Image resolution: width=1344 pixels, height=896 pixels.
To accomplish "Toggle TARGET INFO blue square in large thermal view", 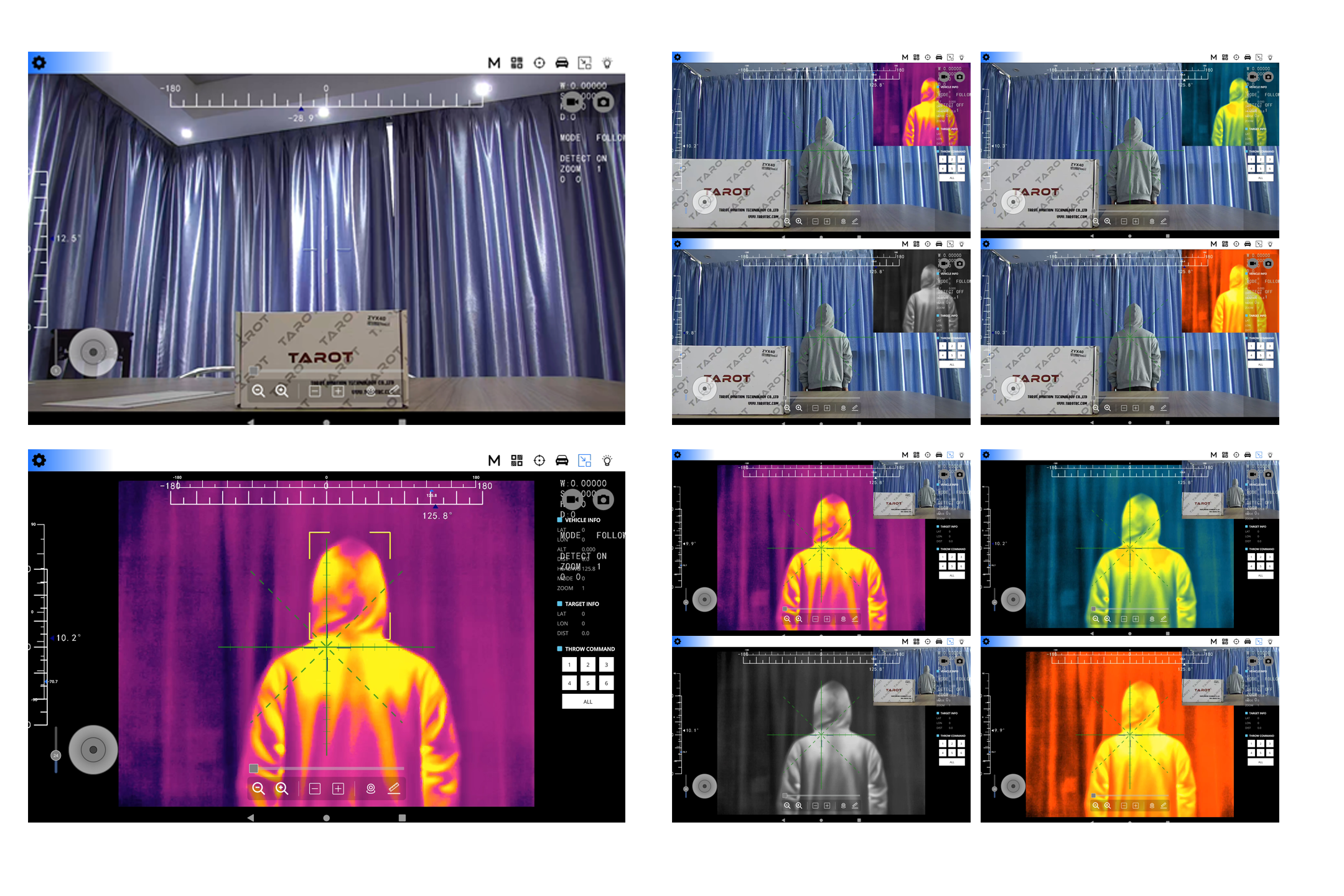I will click(x=559, y=604).
